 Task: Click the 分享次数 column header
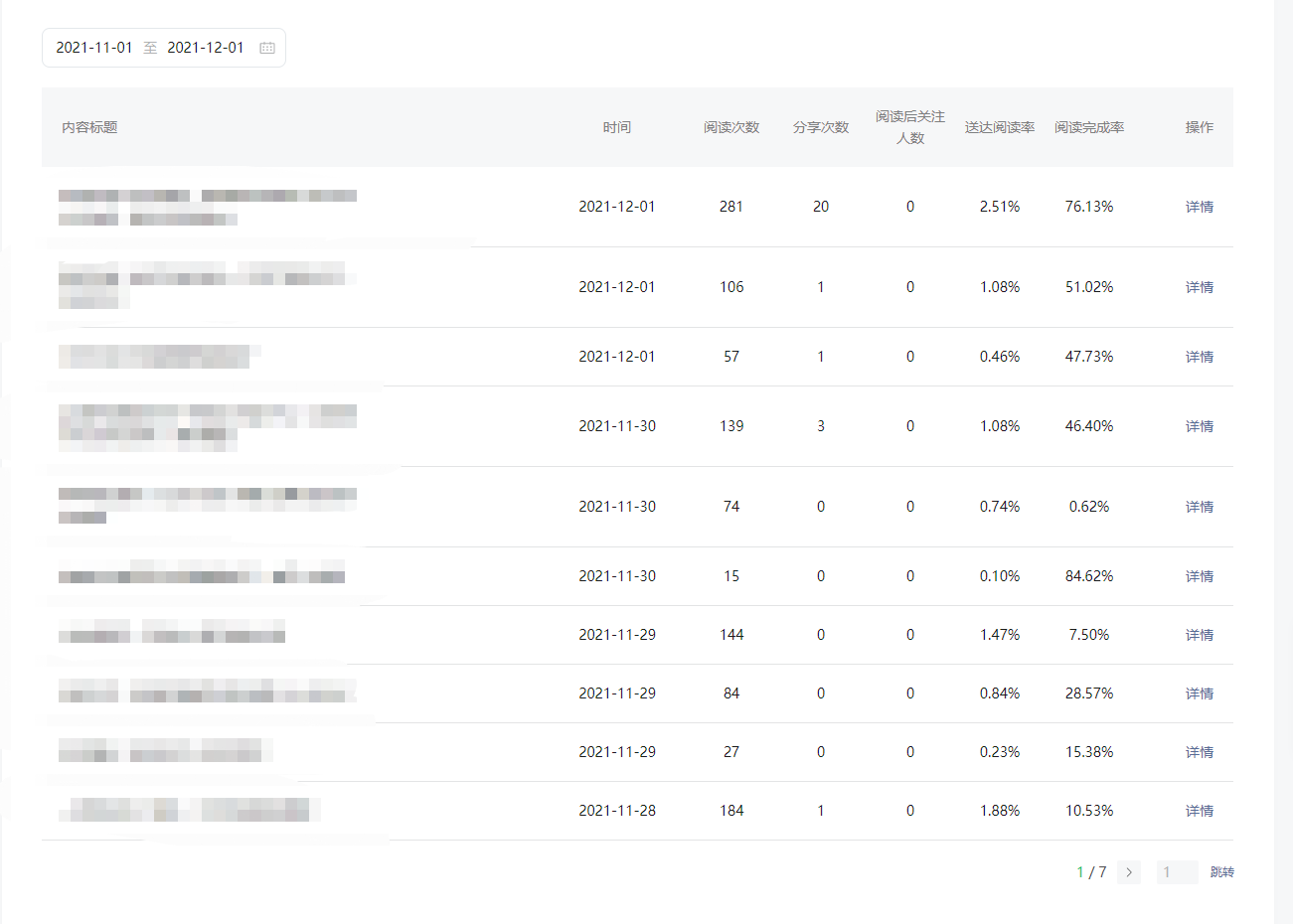(x=821, y=127)
